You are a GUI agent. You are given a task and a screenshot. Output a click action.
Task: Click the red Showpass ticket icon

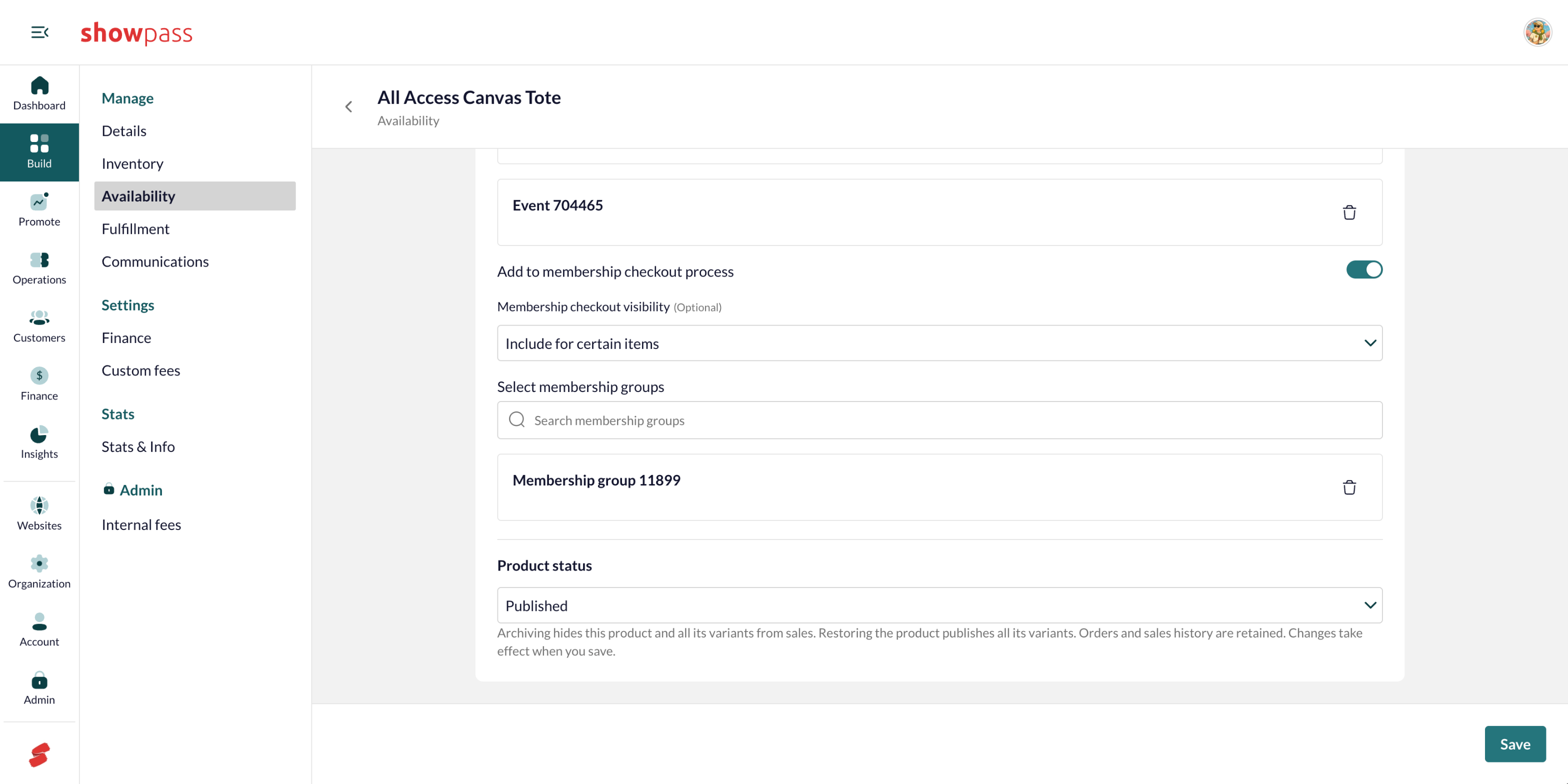pyautogui.click(x=39, y=755)
